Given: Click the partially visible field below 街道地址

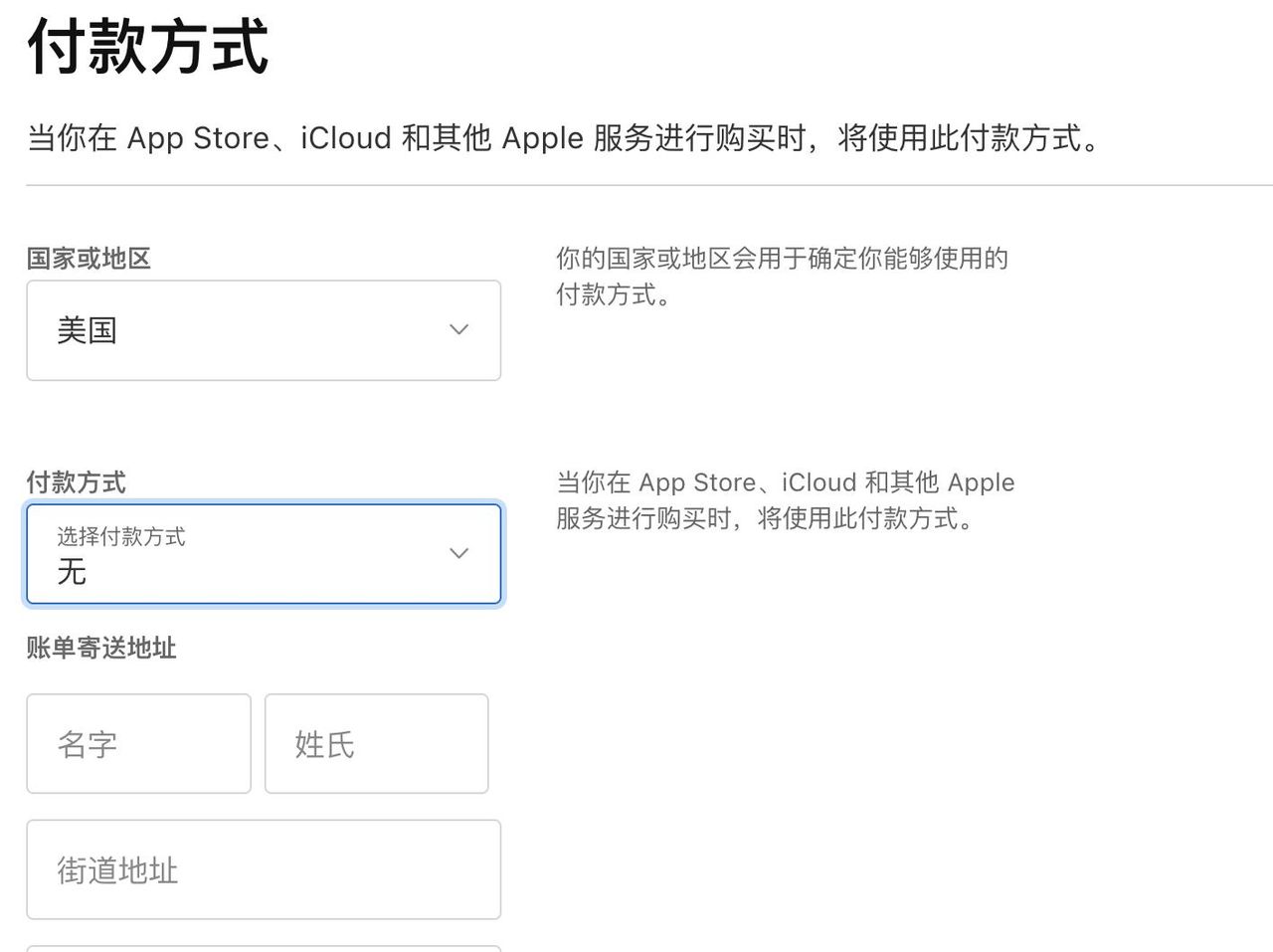Looking at the screenshot, I should point(263,947).
